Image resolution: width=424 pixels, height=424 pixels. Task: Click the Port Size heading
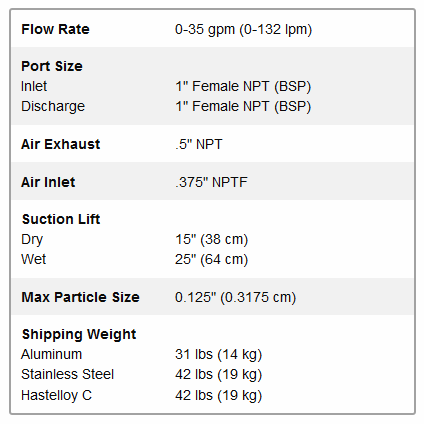point(52,66)
